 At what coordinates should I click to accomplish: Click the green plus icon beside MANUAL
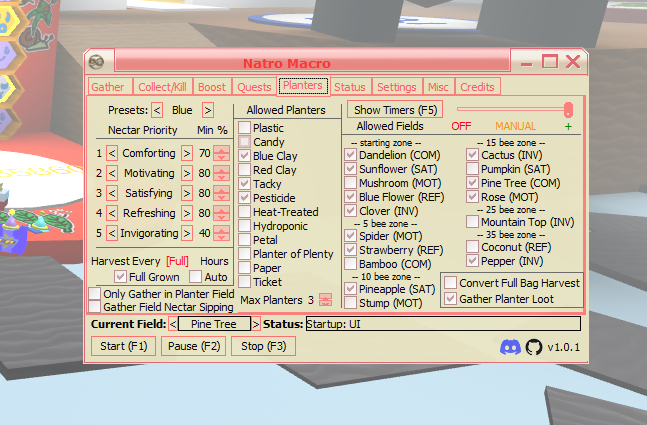pos(568,126)
